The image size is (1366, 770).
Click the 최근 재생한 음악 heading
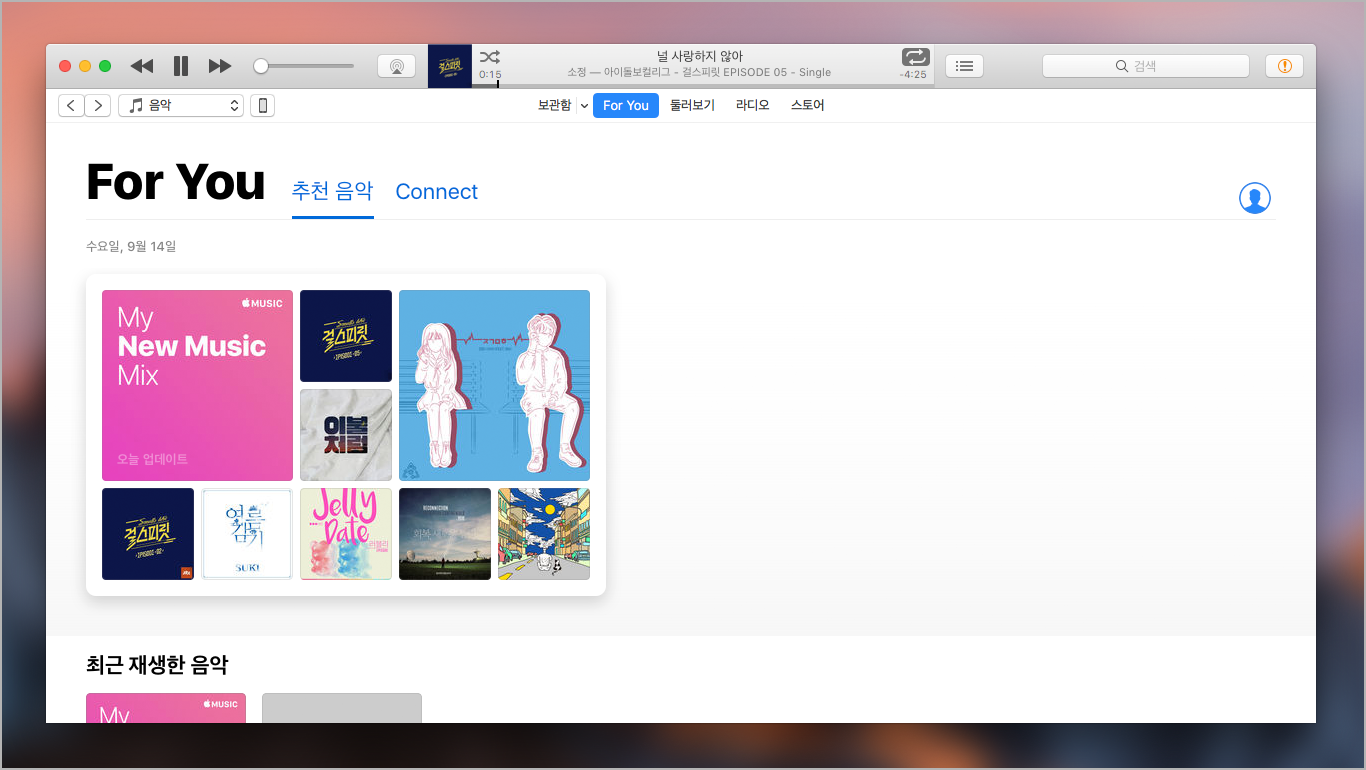coord(157,664)
